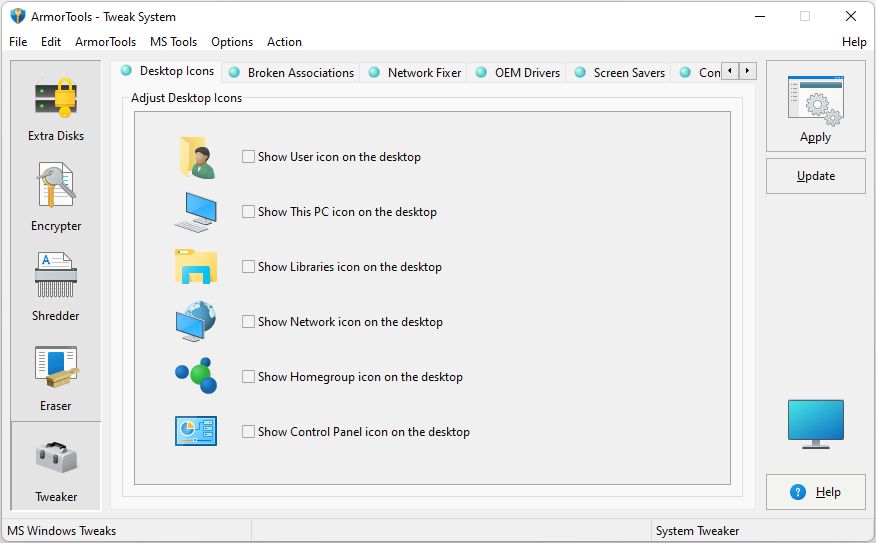
Task: Check Show This PC icon on desktop
Action: pyautogui.click(x=249, y=212)
